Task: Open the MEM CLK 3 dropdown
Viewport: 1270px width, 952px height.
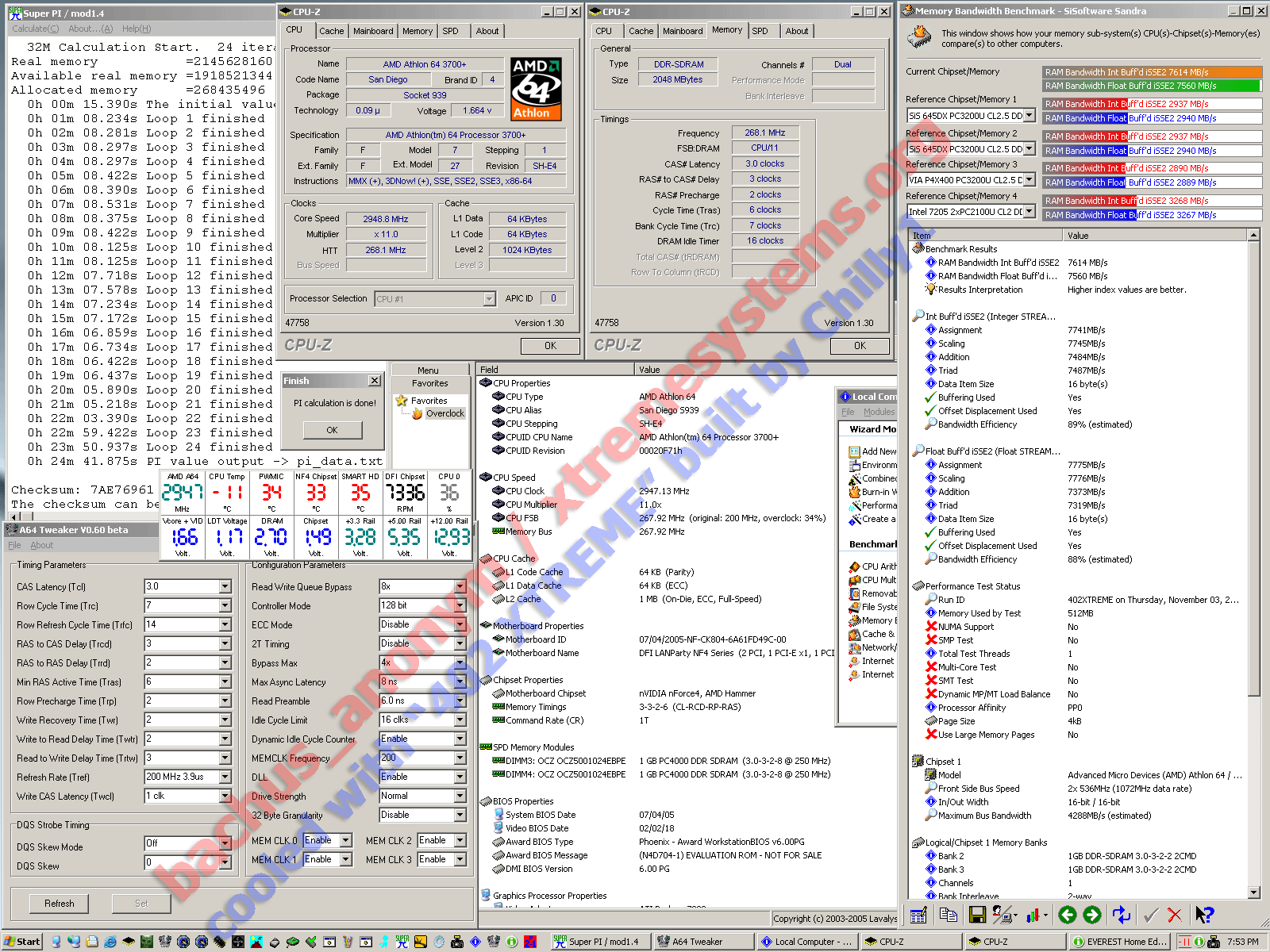Action: [460, 859]
